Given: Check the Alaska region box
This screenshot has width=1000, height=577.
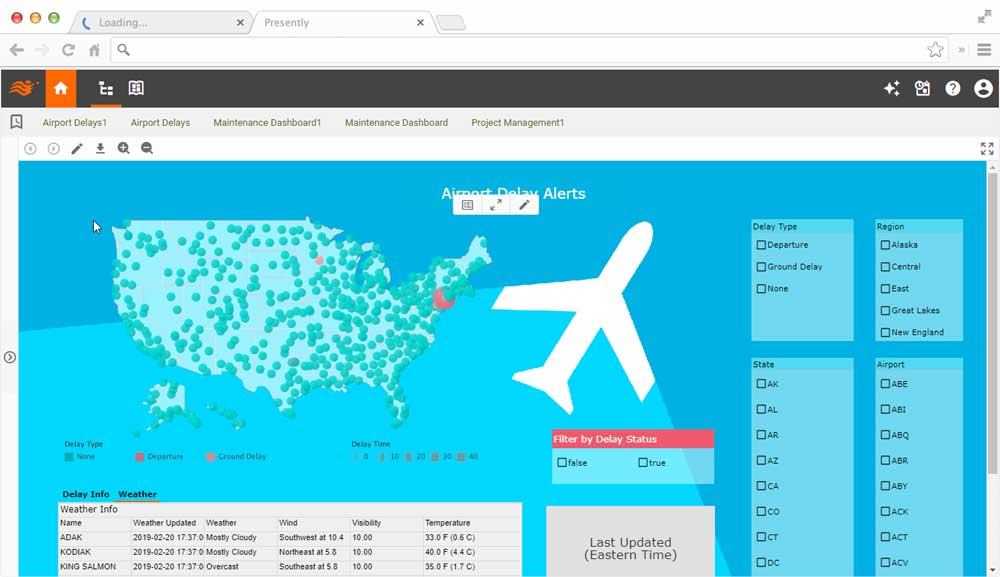Looking at the screenshot, I should point(885,245).
